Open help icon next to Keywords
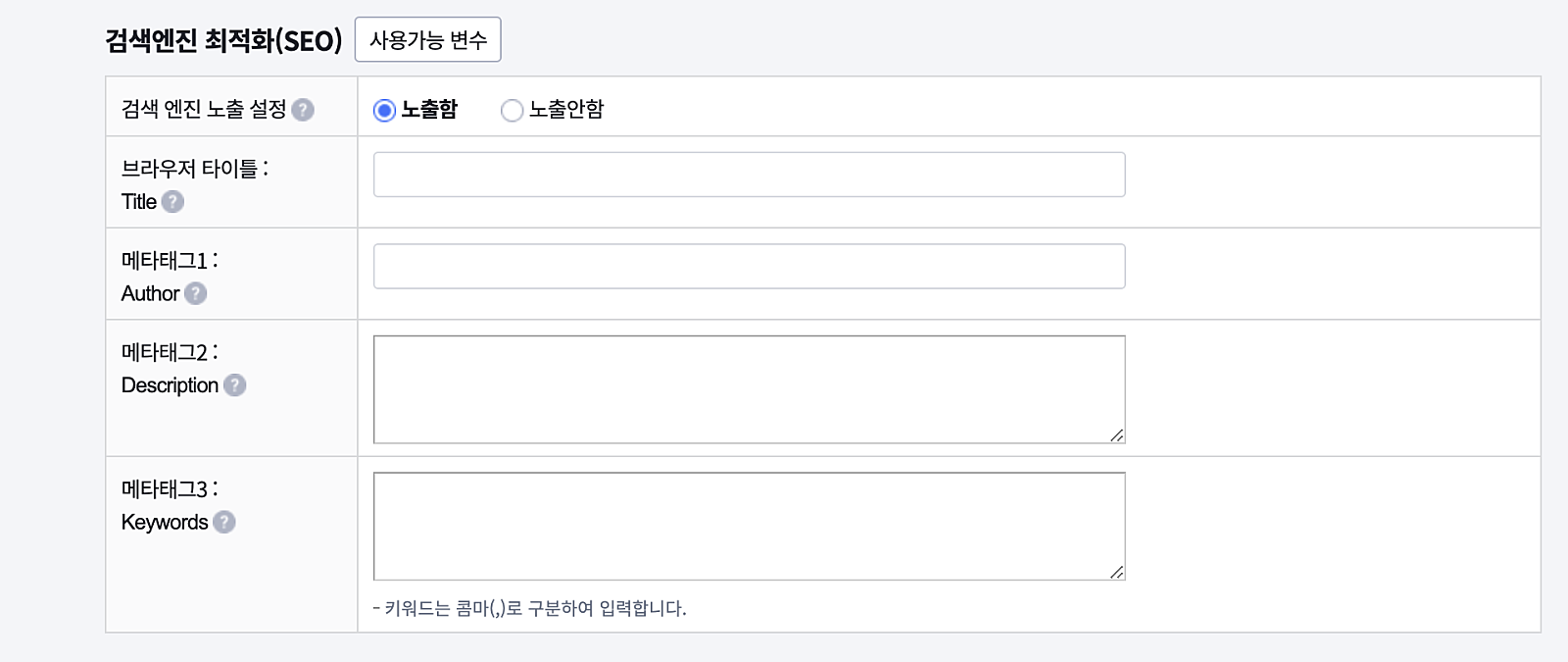1568x662 pixels. (224, 522)
